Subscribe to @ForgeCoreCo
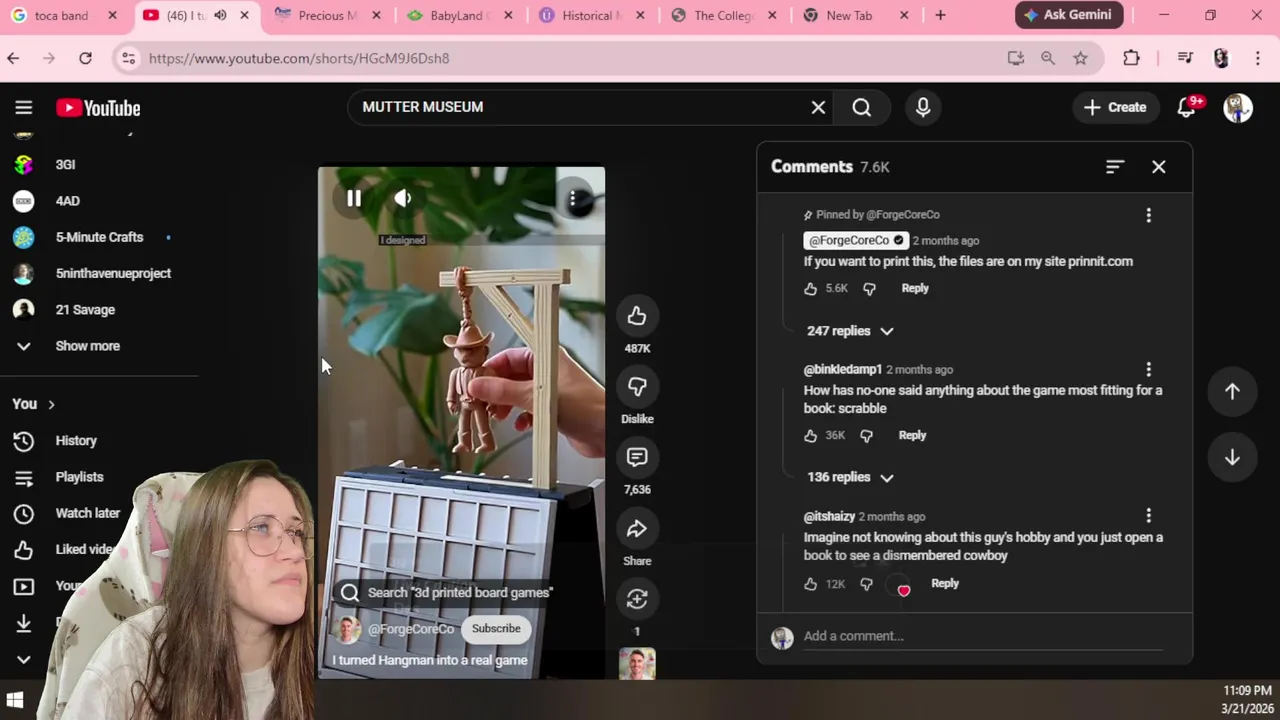 point(496,629)
